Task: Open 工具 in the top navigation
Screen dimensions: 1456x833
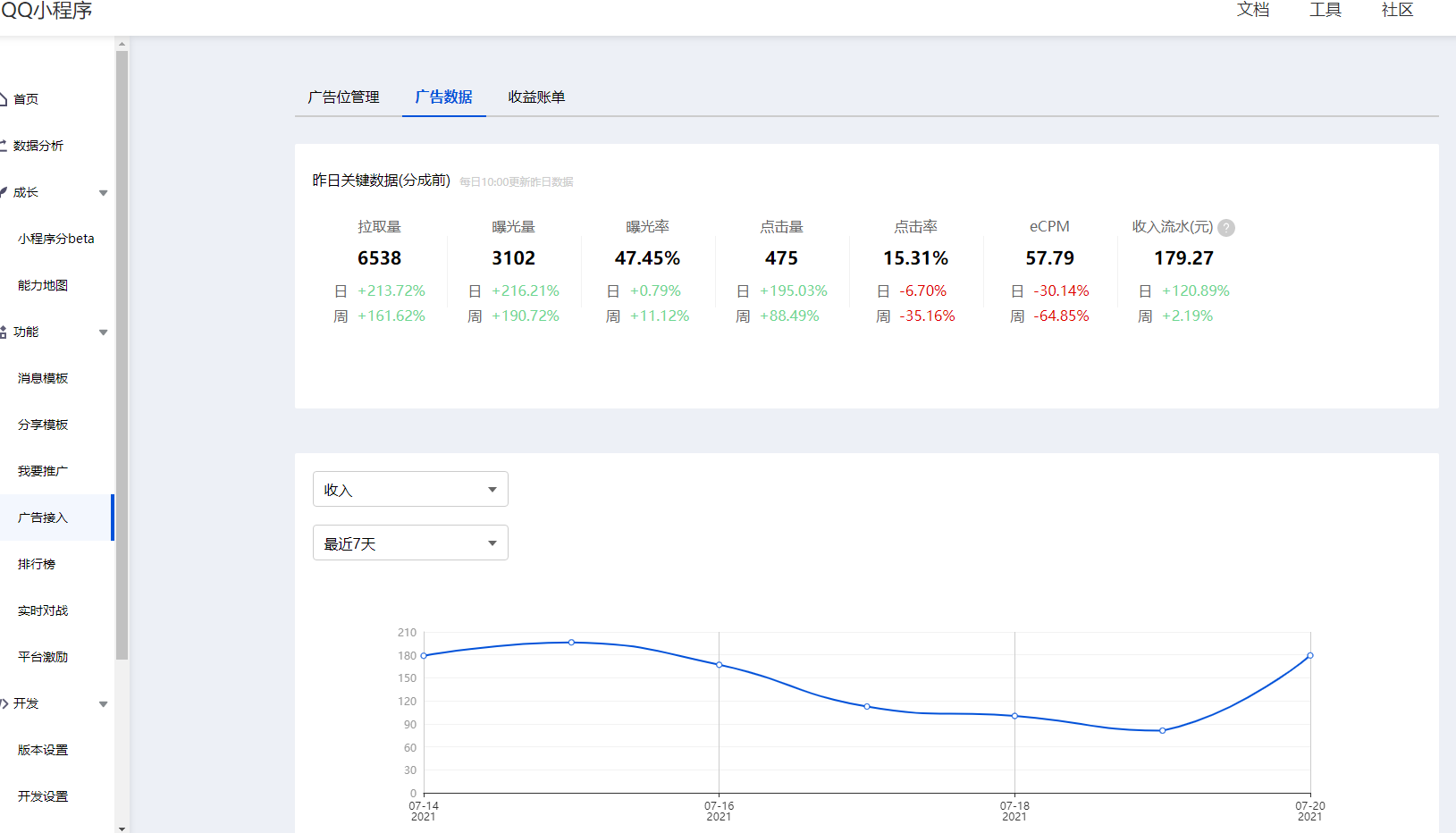Action: 1326,10
